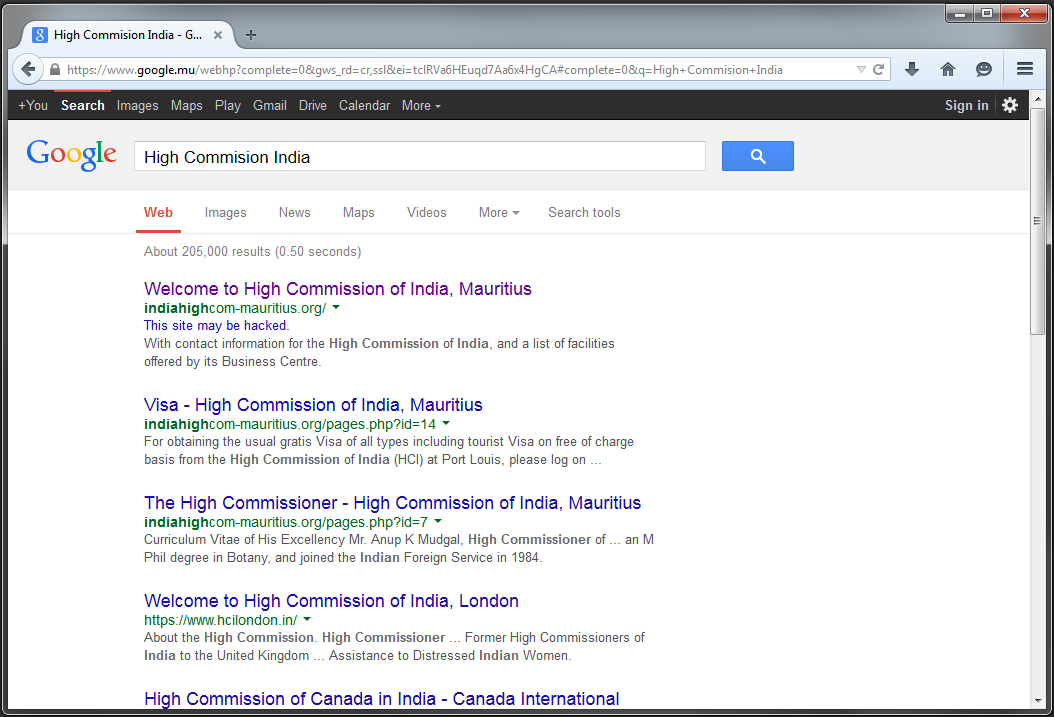The image size is (1054, 717).
Task: Open a new tab with plus icon
Action: point(251,35)
